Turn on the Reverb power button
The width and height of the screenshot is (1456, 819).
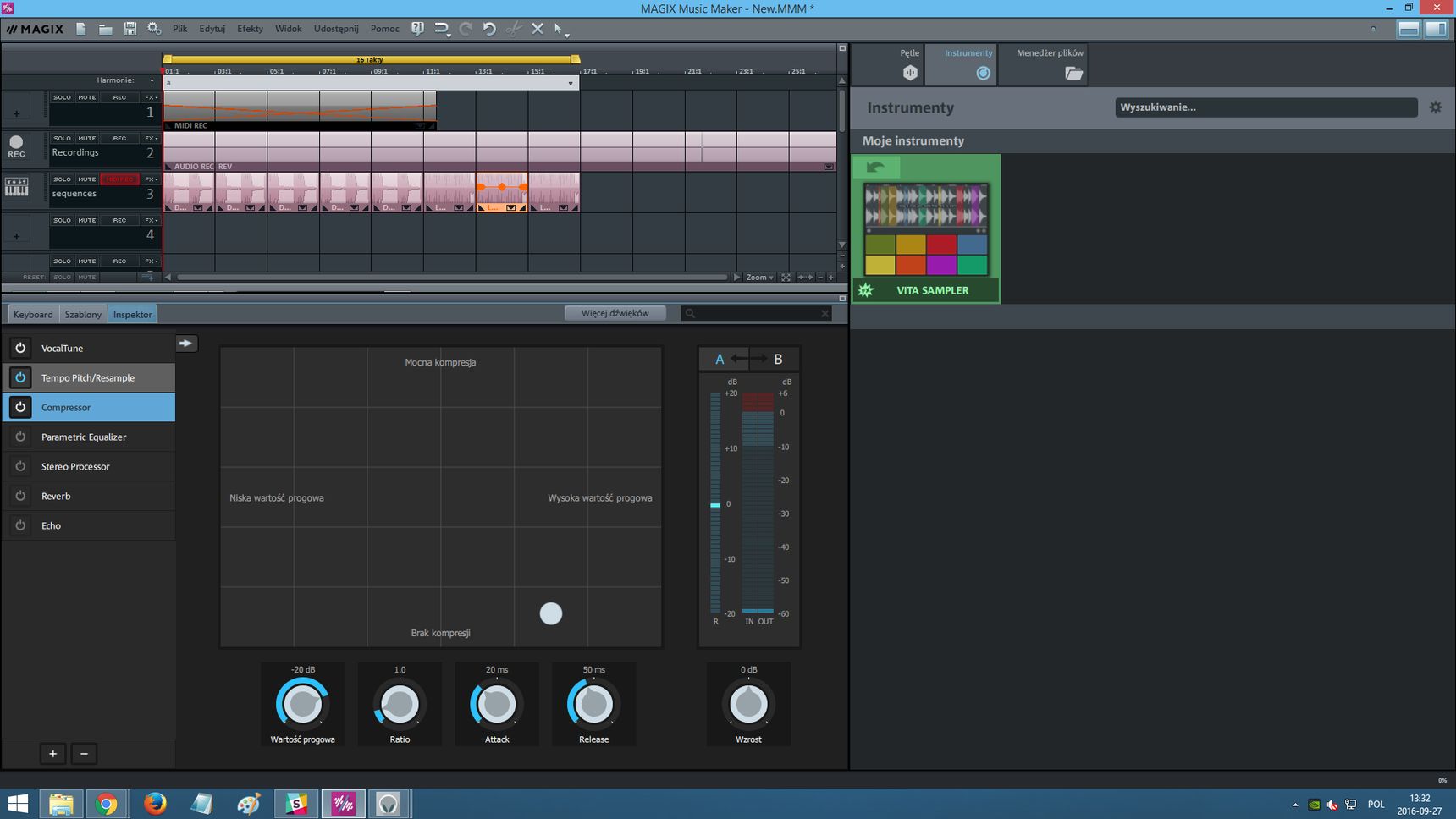pos(20,496)
